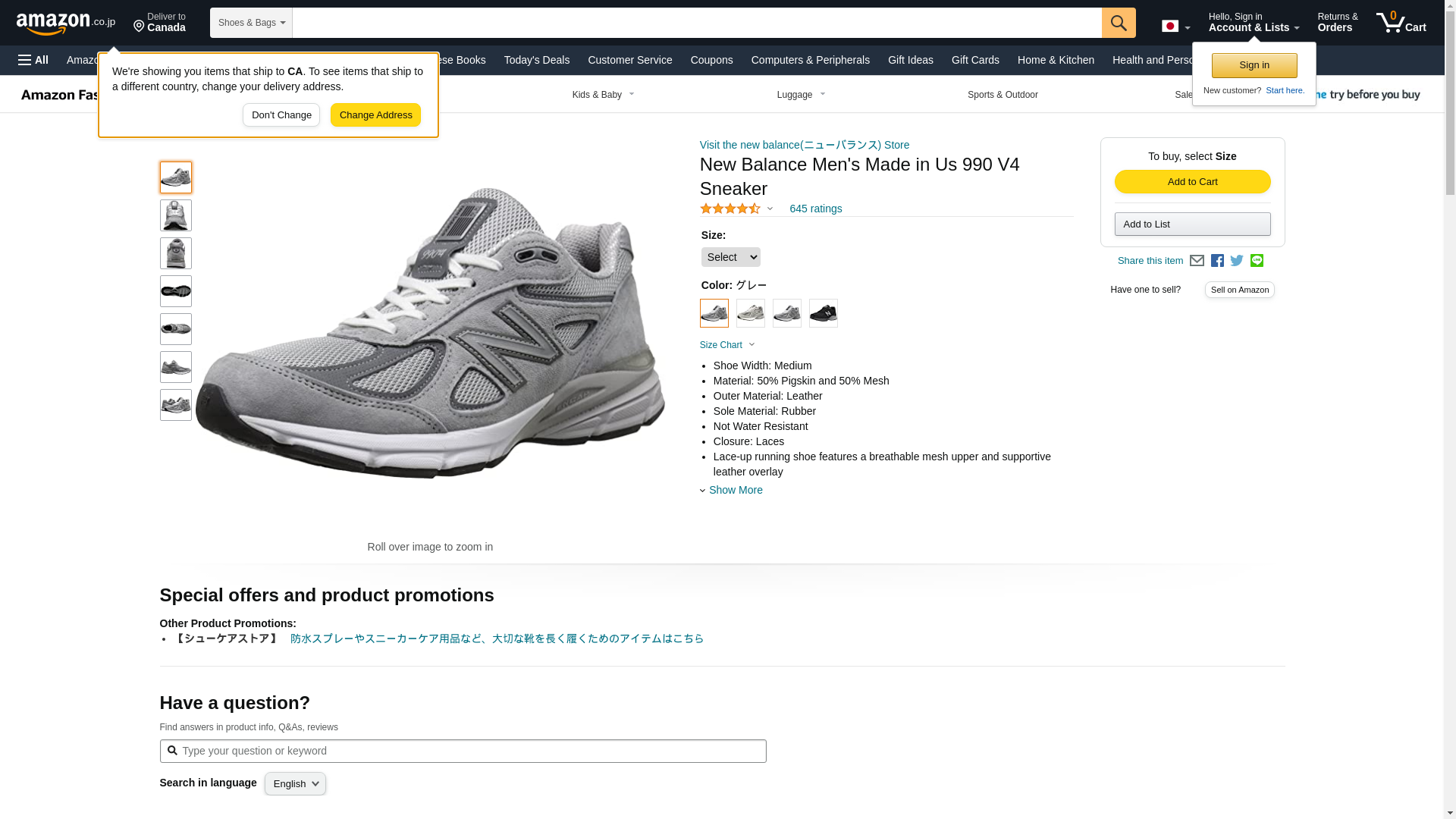This screenshot has height=819, width=1456.
Task: Open the Size select dropdown
Action: click(x=730, y=257)
